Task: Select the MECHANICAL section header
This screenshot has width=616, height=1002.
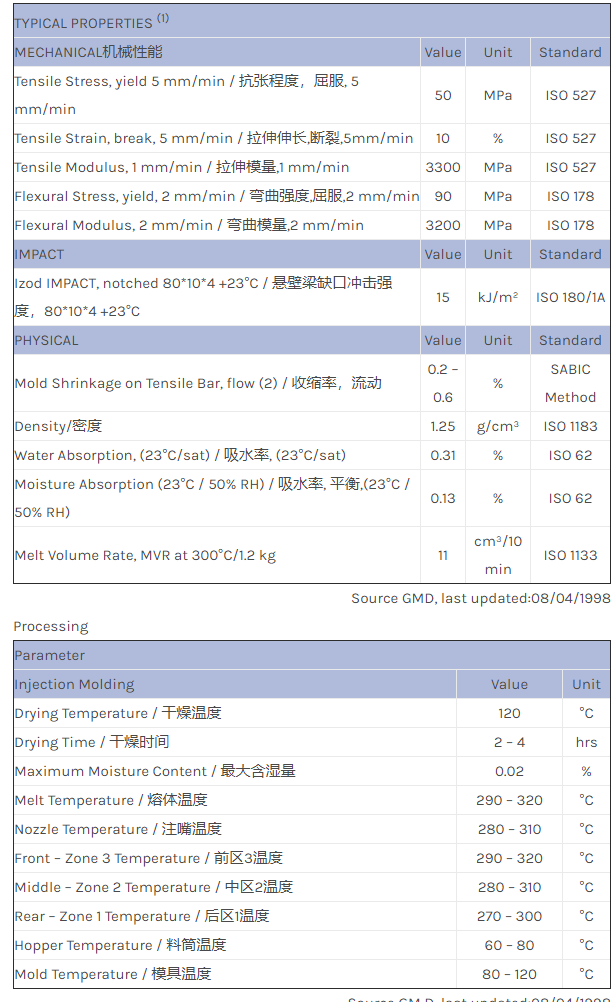Action: 88,52
